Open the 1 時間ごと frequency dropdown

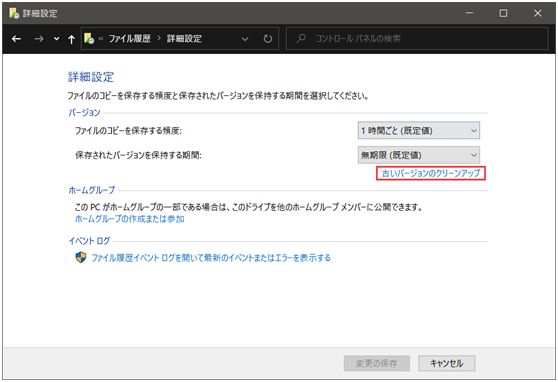pos(418,131)
